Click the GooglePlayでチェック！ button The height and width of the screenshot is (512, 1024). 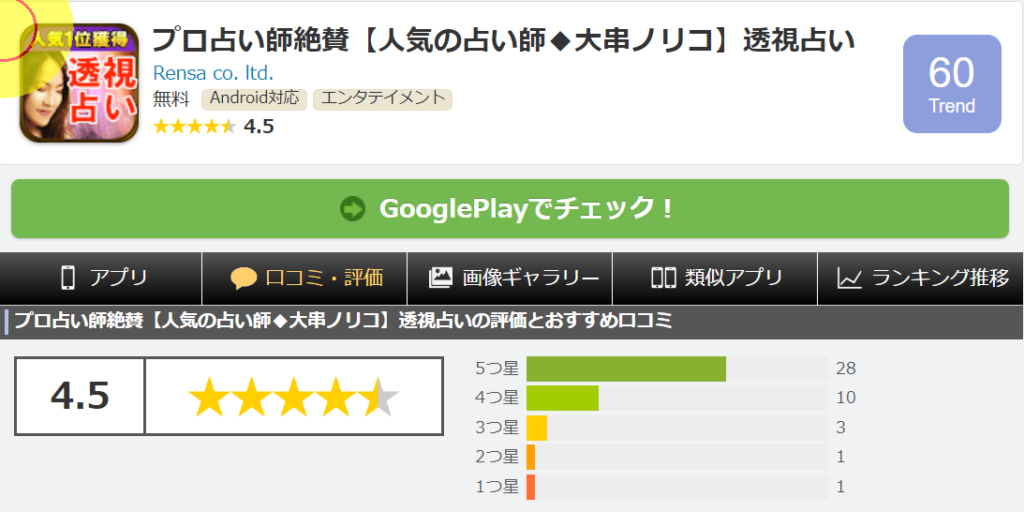(x=510, y=208)
